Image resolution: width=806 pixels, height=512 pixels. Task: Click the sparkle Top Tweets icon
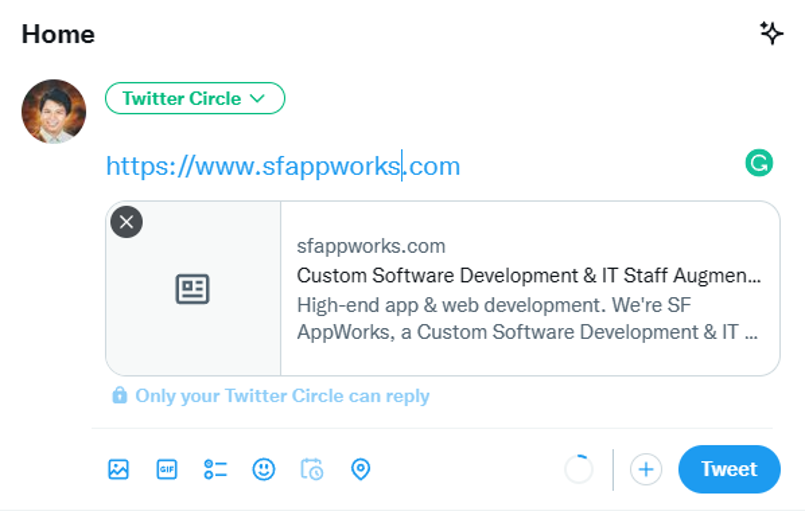coord(771,33)
